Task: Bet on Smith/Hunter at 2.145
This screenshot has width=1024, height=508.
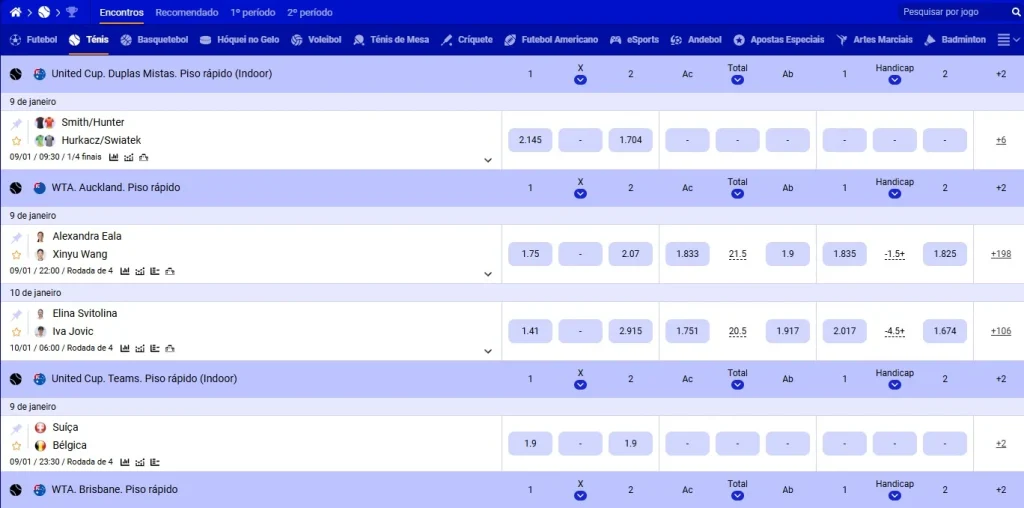Action: pyautogui.click(x=530, y=140)
